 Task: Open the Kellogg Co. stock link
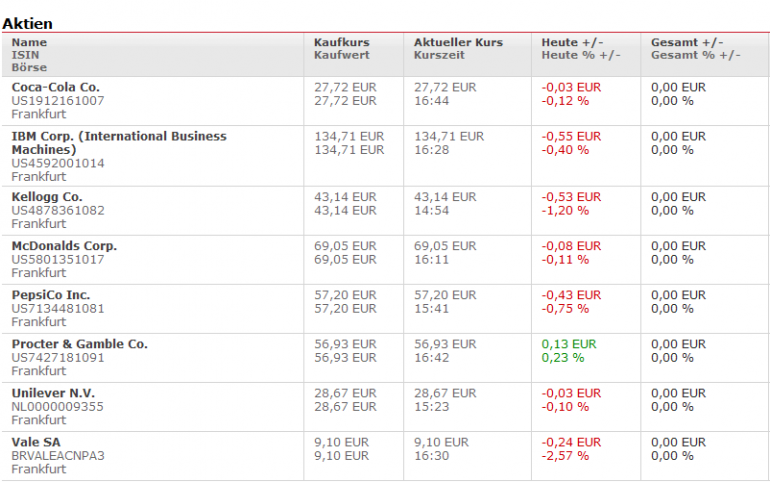pyautogui.click(x=47, y=197)
